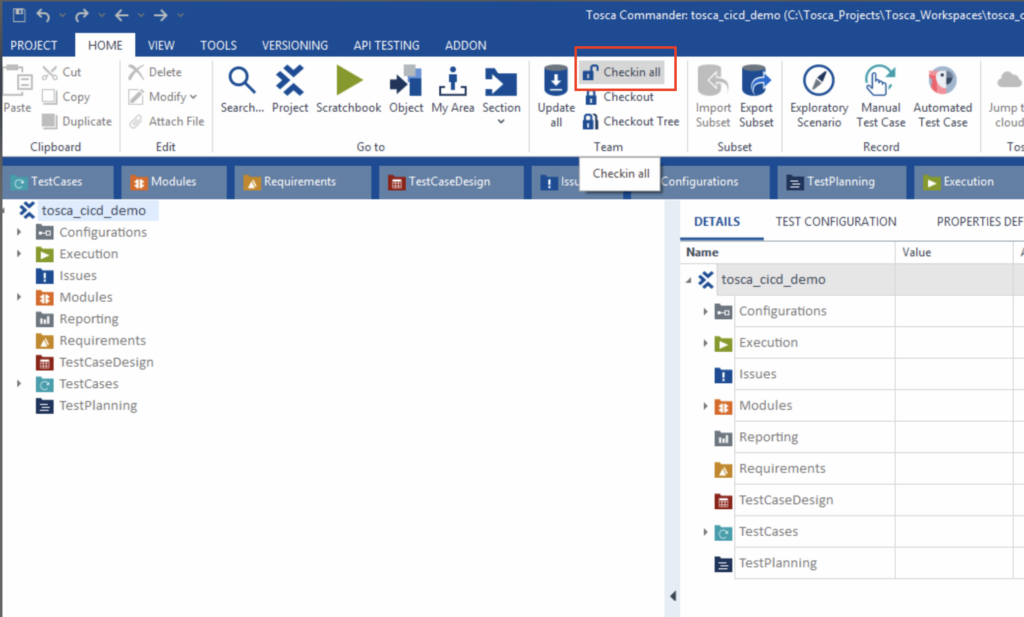
Task: Open the Undo history dropdown arrow
Action: tap(63, 14)
